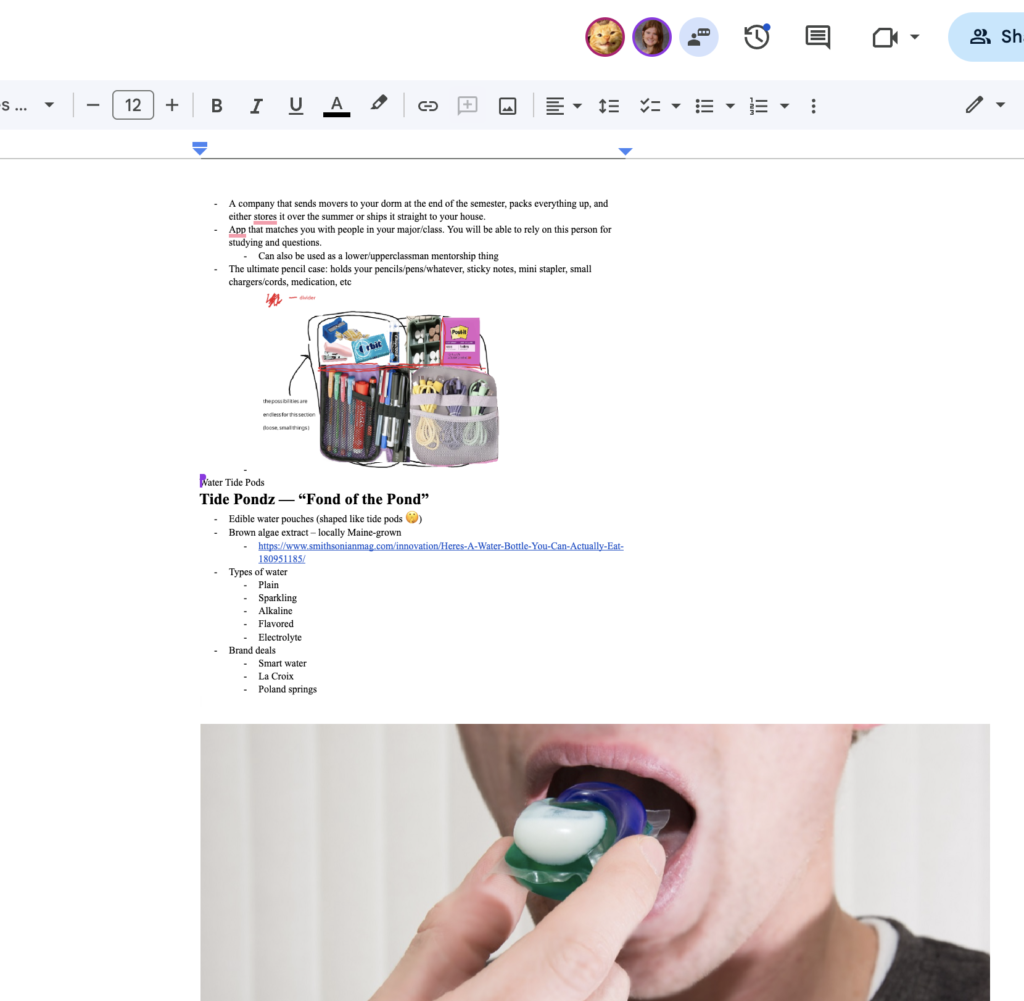Toggle italic text formatting
The height and width of the screenshot is (1001, 1024).
tap(256, 106)
